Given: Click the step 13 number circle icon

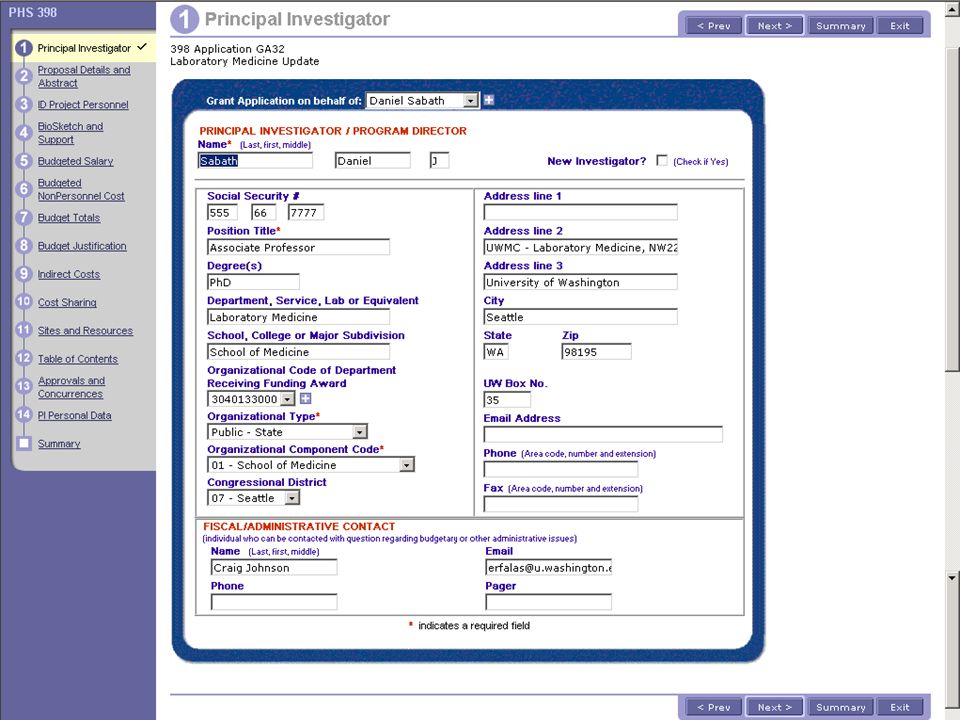Looking at the screenshot, I should pyautogui.click(x=24, y=386).
